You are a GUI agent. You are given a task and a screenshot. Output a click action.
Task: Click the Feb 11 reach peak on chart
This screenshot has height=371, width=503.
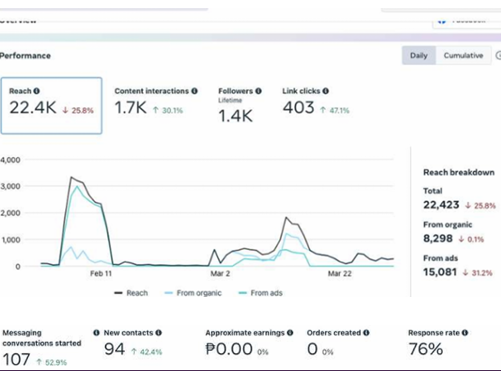coord(71,177)
